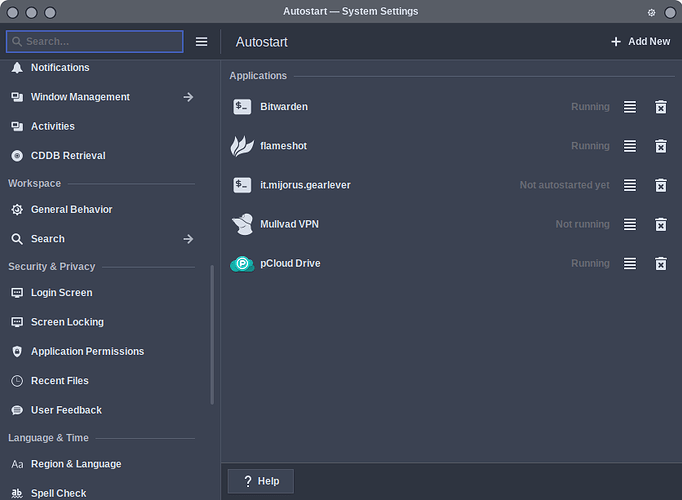Expand the Window Management submenu arrow
The height and width of the screenshot is (500, 682).
(x=188, y=97)
